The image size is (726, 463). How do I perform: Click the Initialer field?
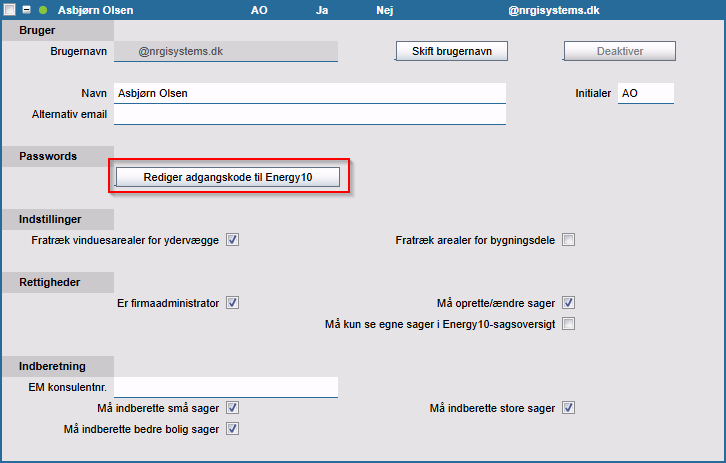[x=645, y=93]
